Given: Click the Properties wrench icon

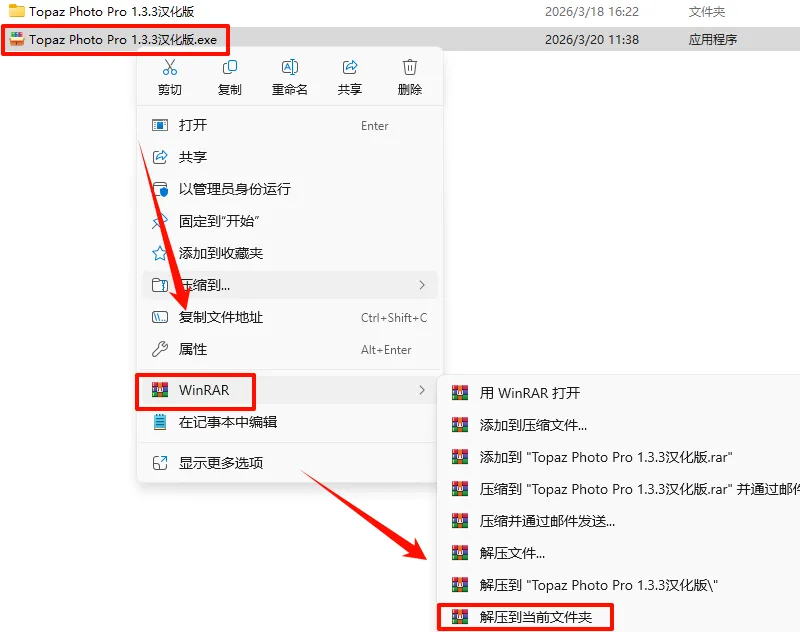Looking at the screenshot, I should pyautogui.click(x=160, y=349).
